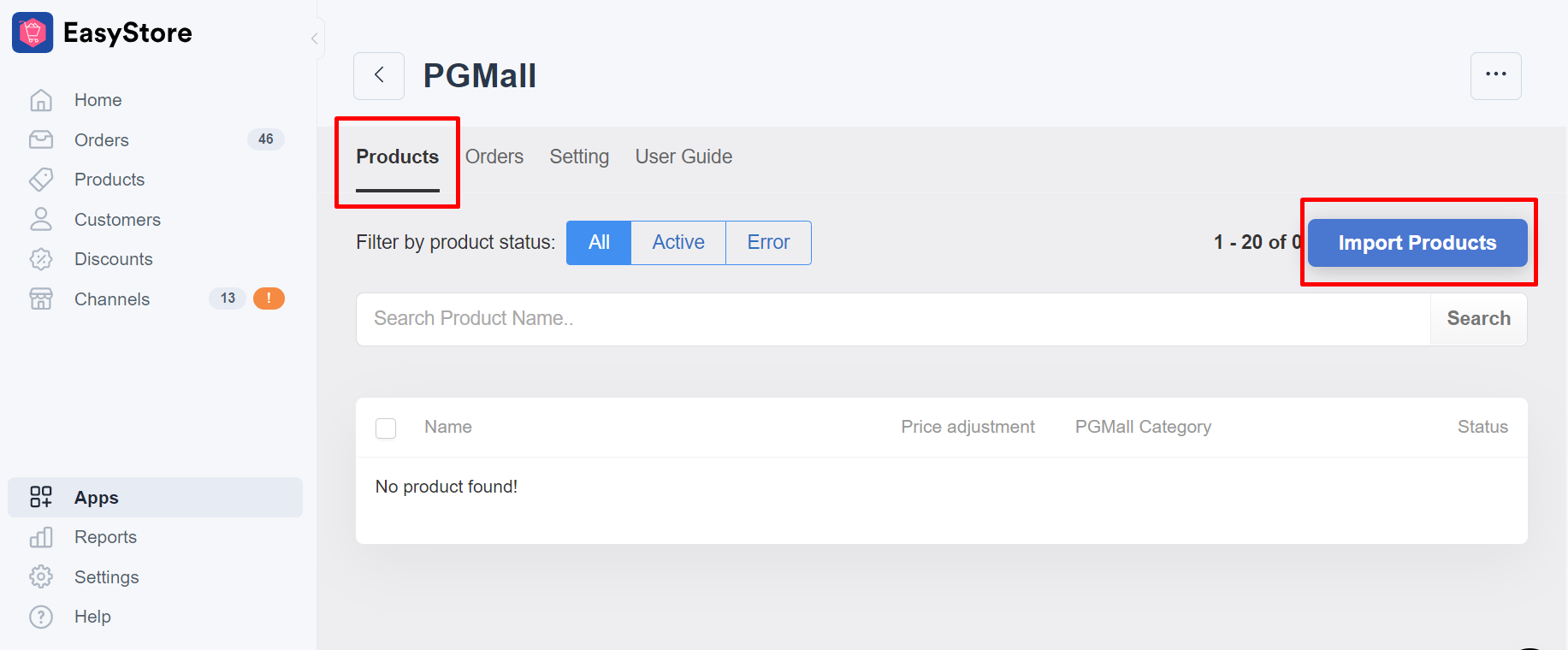Tick the select-all checkbox in table header
1568x650 pixels.
click(x=386, y=428)
